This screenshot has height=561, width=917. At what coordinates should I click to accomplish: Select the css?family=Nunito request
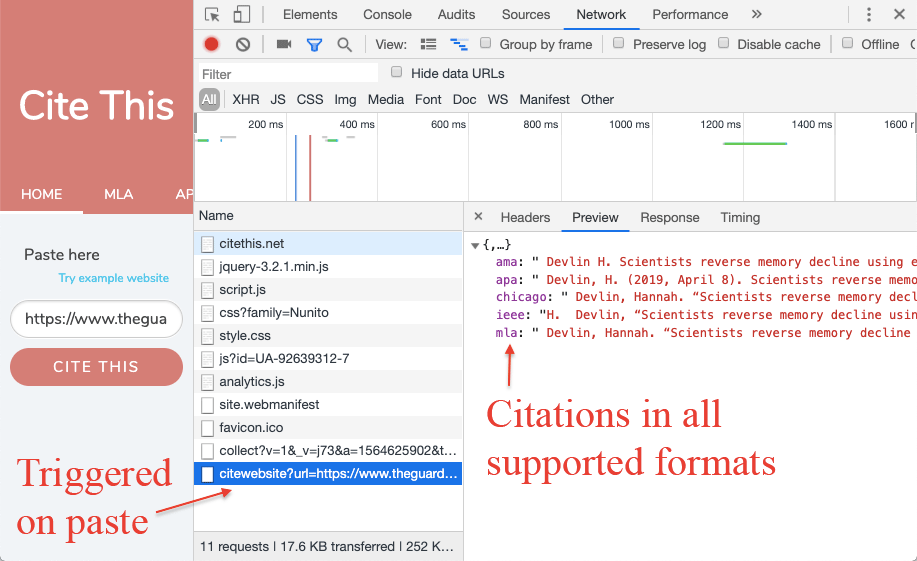(x=328, y=312)
